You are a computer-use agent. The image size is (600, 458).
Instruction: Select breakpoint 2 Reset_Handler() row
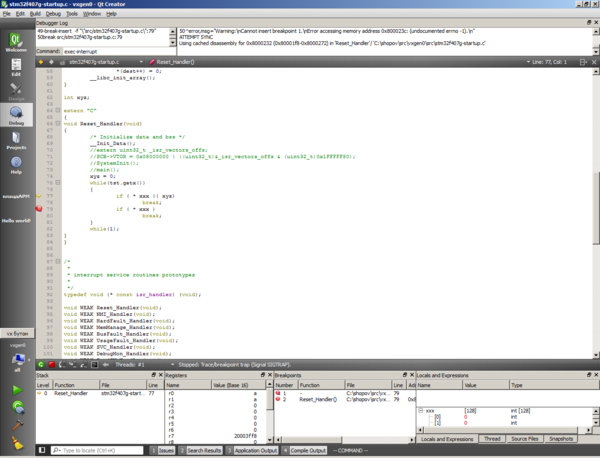344,399
